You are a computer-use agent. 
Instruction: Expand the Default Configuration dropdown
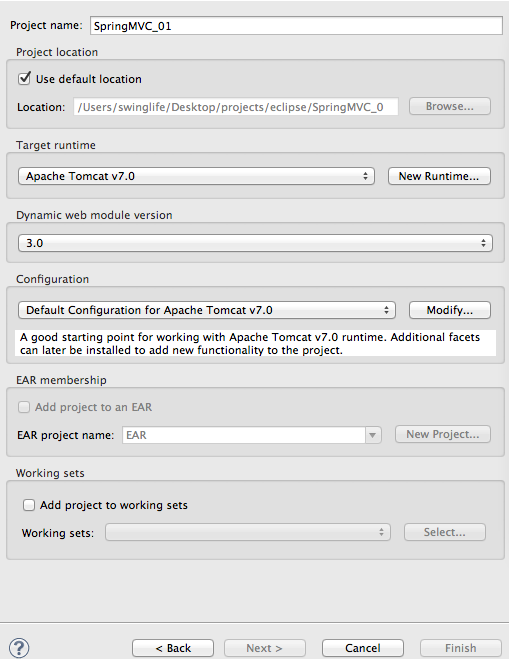pyautogui.click(x=207, y=310)
